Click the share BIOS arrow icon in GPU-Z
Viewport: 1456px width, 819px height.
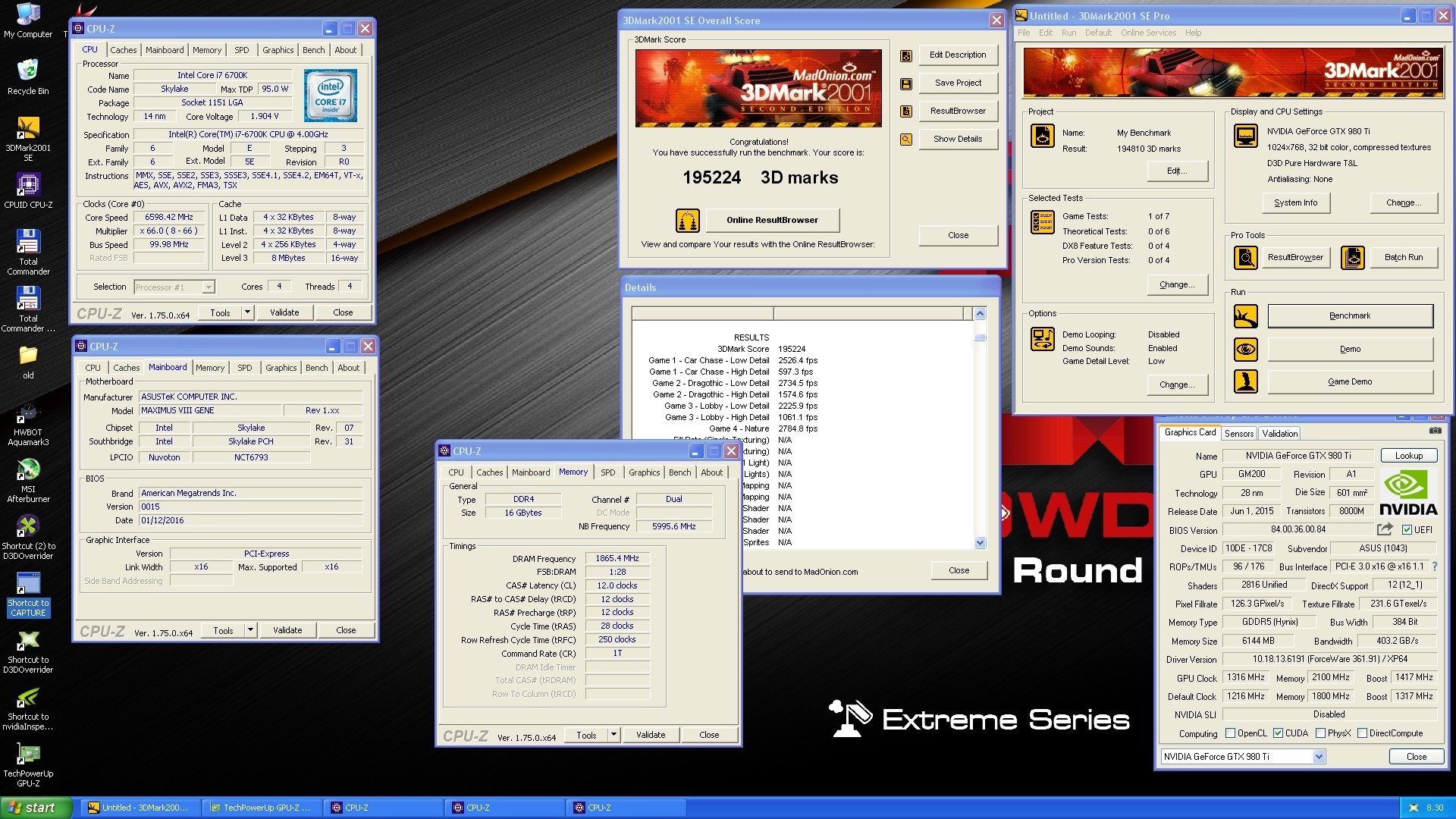pos(1385,529)
